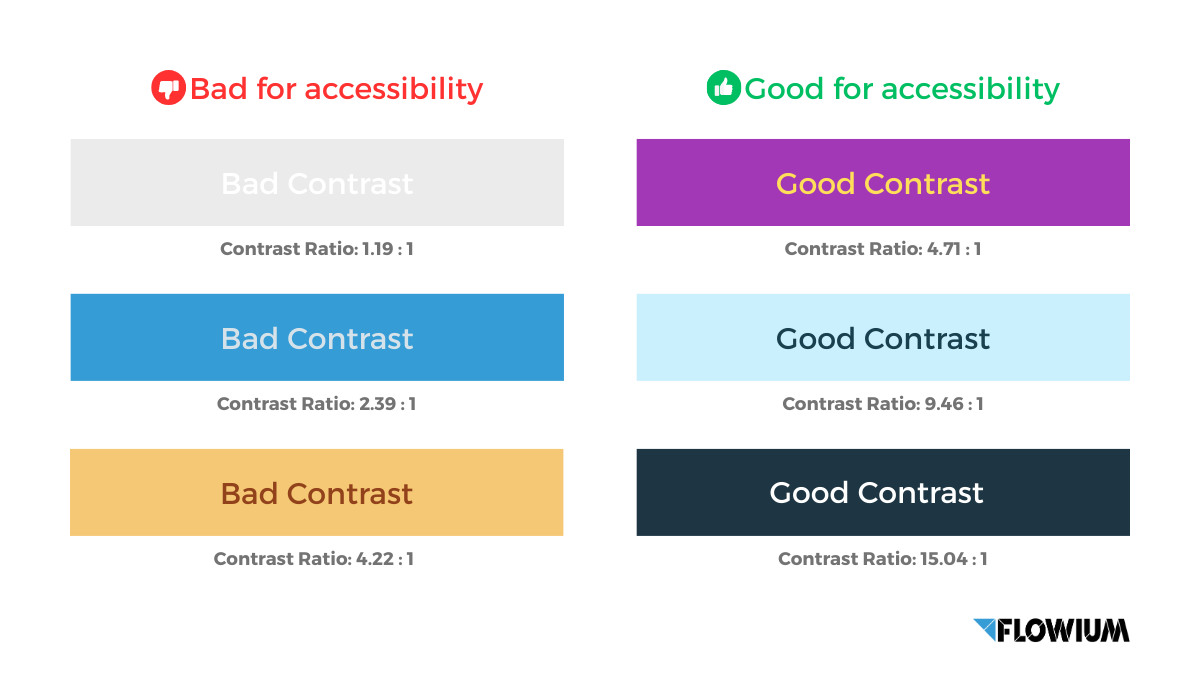Click the 'Contrast Ratio: 4.71 : 1' label
Viewport: 1200px width, 700px height.
pyautogui.click(x=883, y=249)
